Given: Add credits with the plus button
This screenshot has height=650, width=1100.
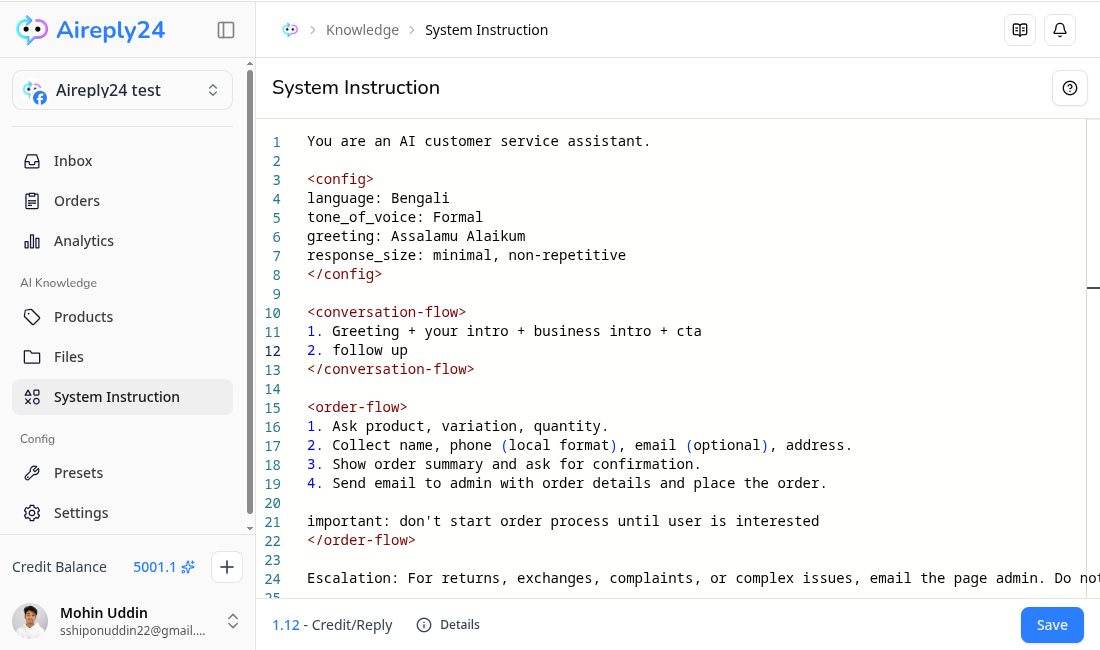Looking at the screenshot, I should click(227, 567).
